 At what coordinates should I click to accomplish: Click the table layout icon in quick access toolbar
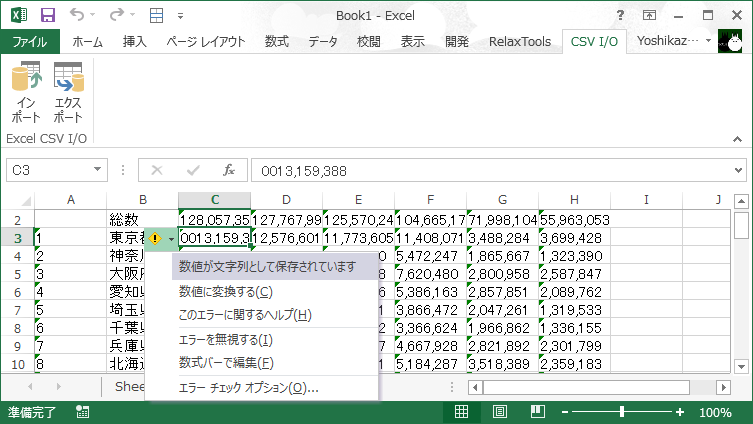pyautogui.click(x=157, y=15)
